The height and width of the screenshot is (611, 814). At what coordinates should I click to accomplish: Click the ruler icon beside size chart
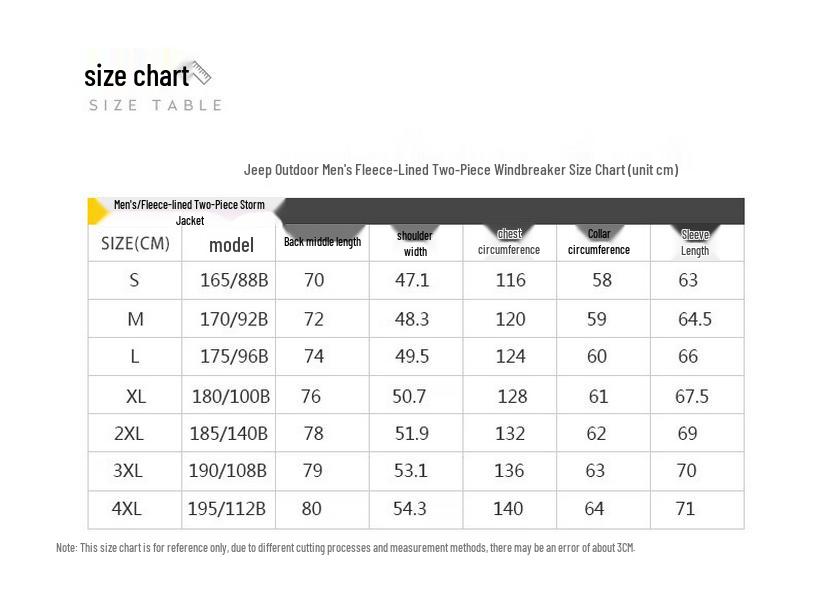[x=201, y=73]
